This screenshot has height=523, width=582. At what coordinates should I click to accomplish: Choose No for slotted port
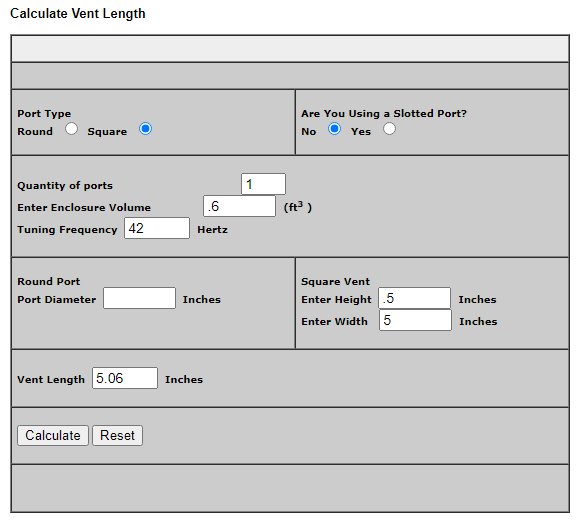pyautogui.click(x=334, y=129)
